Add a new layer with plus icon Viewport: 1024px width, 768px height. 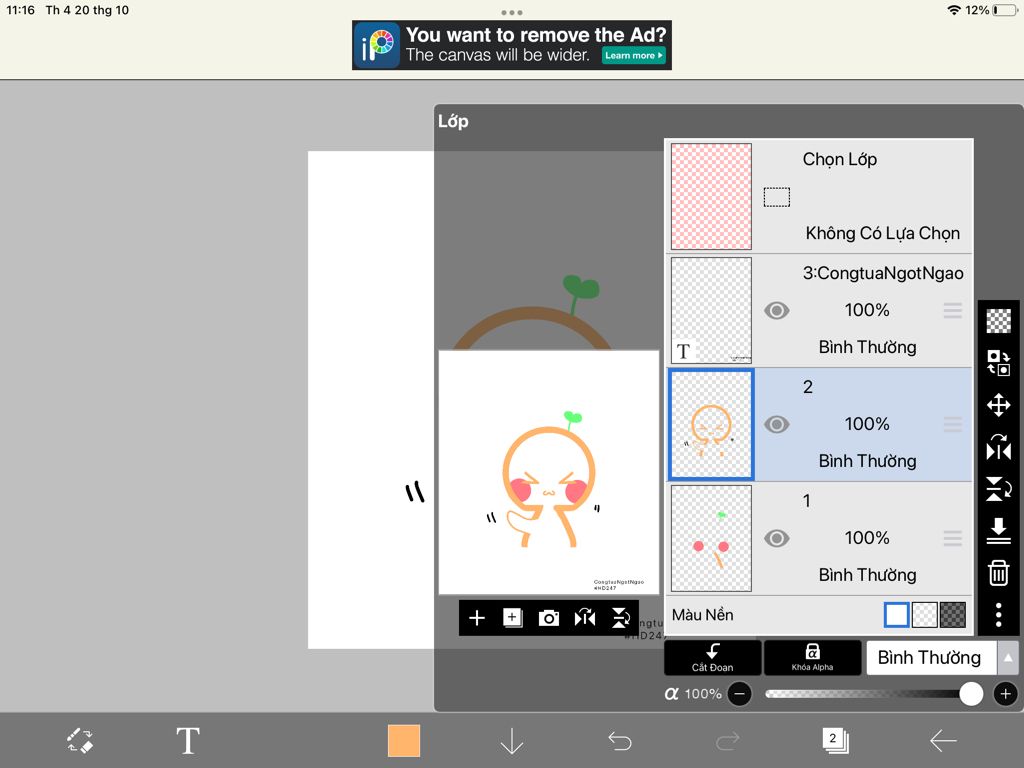(x=477, y=618)
